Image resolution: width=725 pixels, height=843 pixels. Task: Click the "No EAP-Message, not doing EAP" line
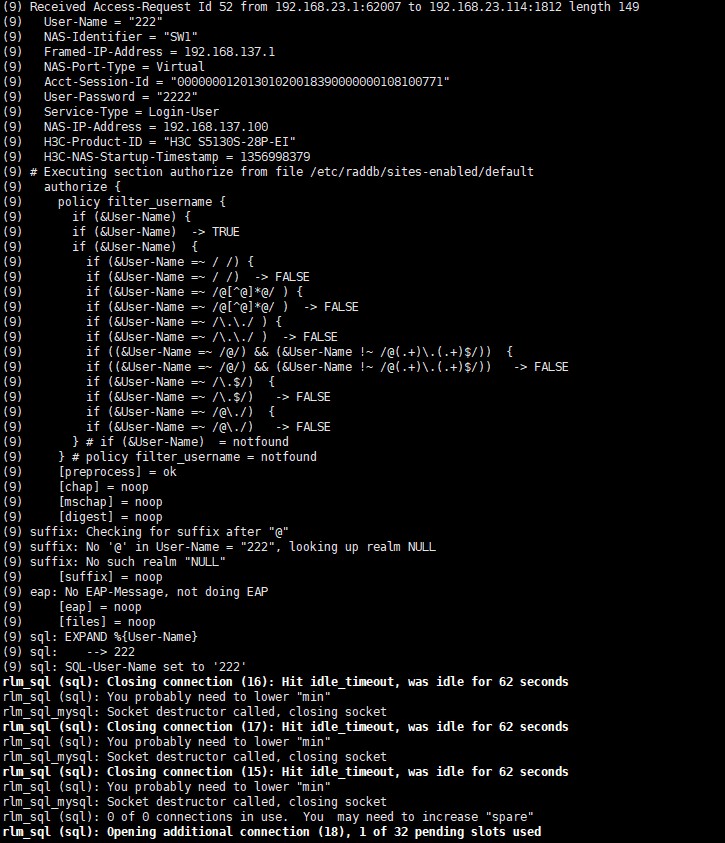pyautogui.click(x=150, y=592)
